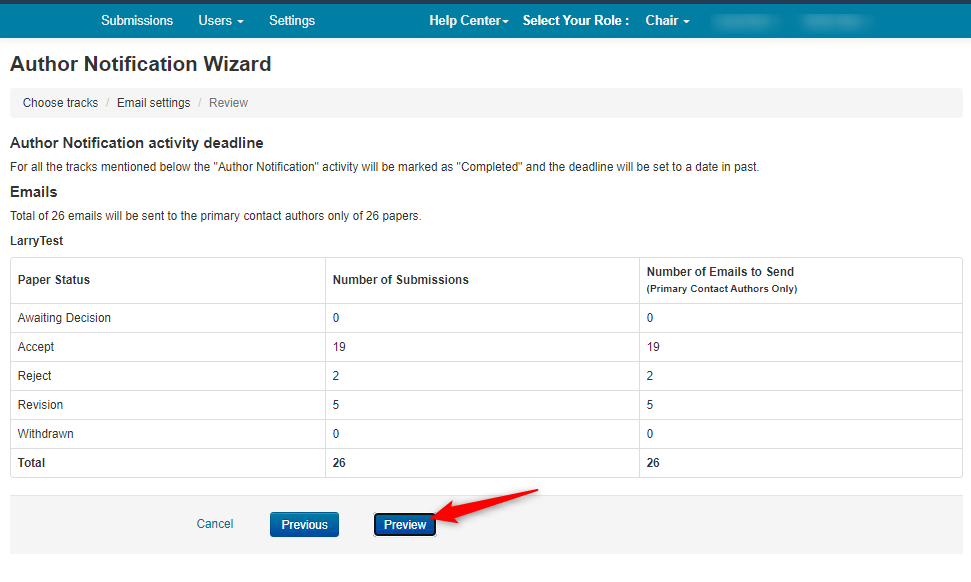Open the Revision row's submissions count
This screenshot has width=971, height=582.
[x=336, y=405]
